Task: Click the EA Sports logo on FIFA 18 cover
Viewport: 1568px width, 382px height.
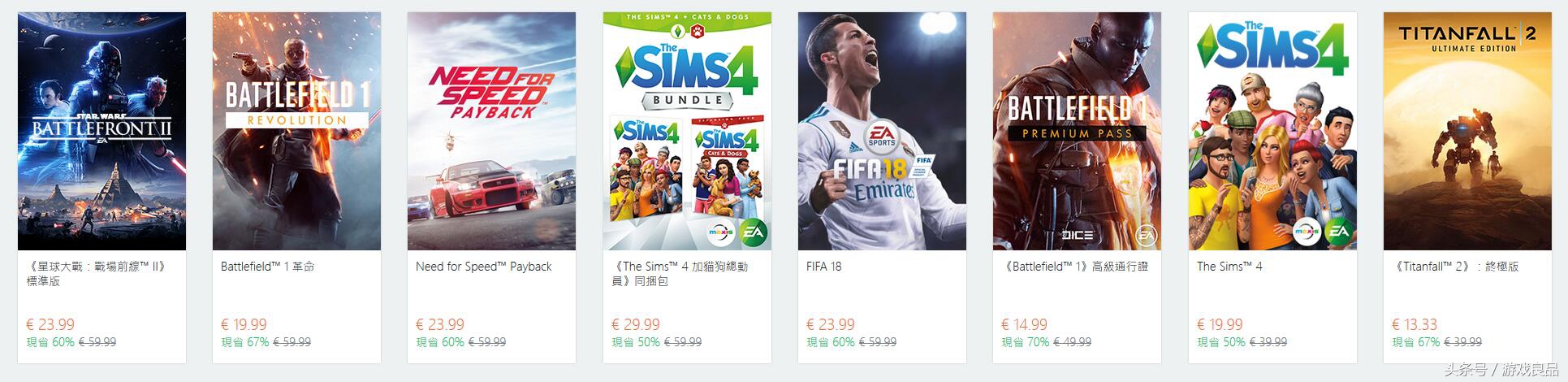Action: coord(882,137)
